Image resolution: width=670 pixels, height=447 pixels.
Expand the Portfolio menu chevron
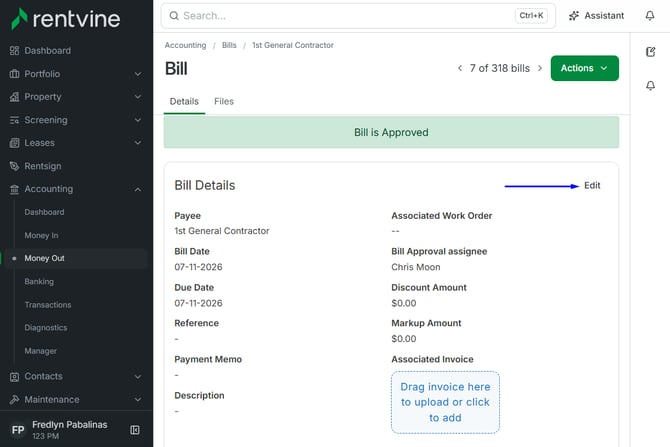(138, 74)
